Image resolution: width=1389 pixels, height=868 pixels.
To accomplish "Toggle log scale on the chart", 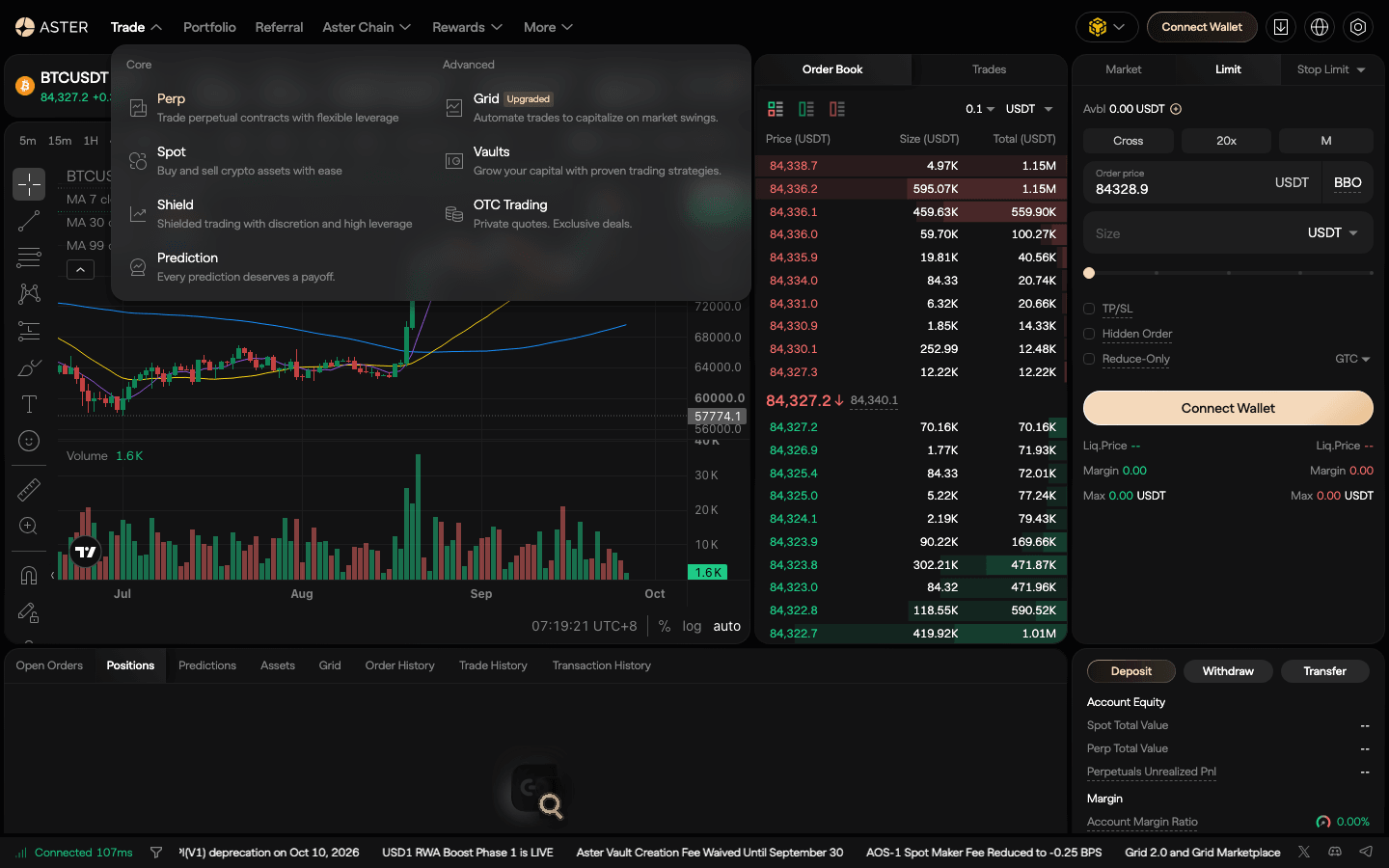I will tap(692, 626).
